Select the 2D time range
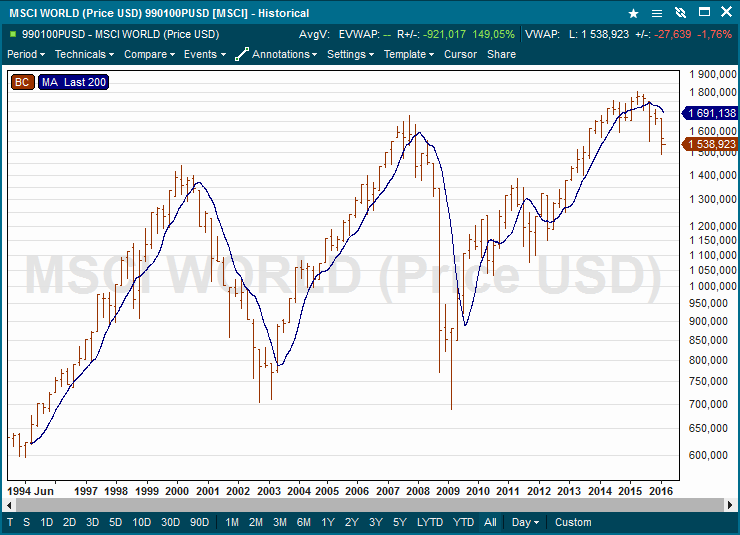This screenshot has height=535, width=740. (69, 522)
